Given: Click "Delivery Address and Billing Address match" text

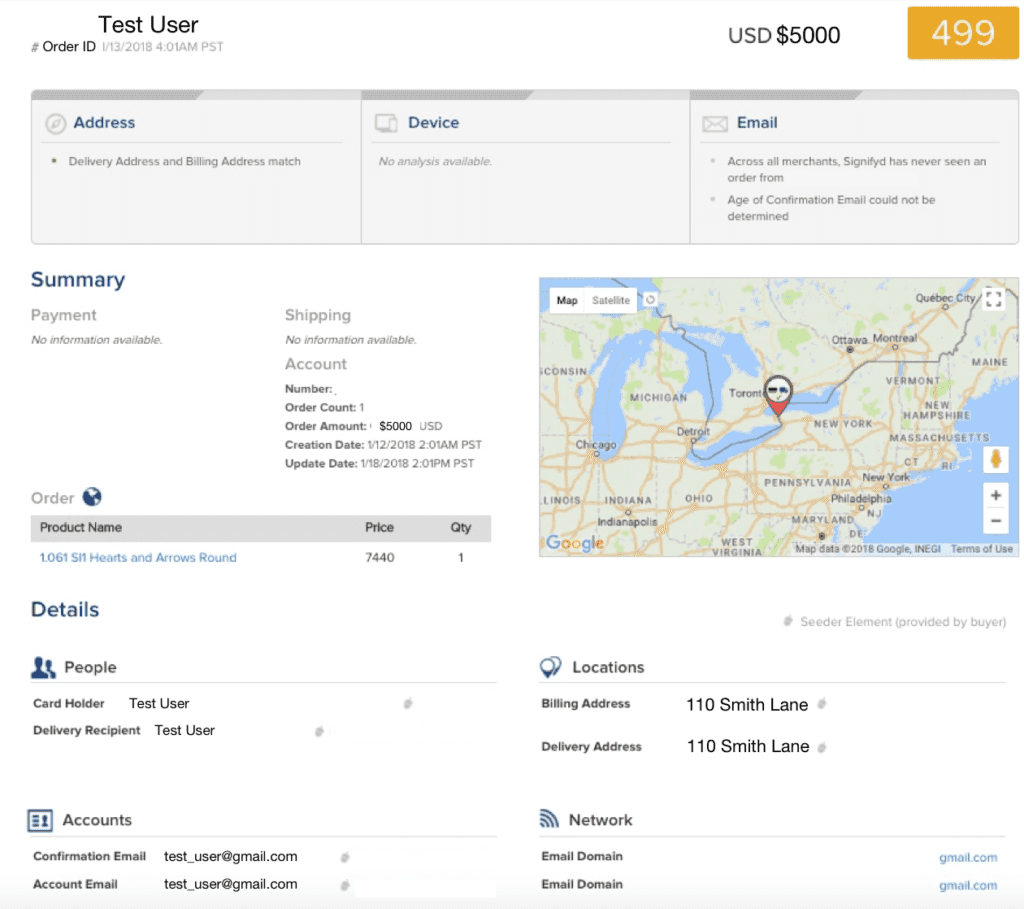Looking at the screenshot, I should tap(185, 161).
